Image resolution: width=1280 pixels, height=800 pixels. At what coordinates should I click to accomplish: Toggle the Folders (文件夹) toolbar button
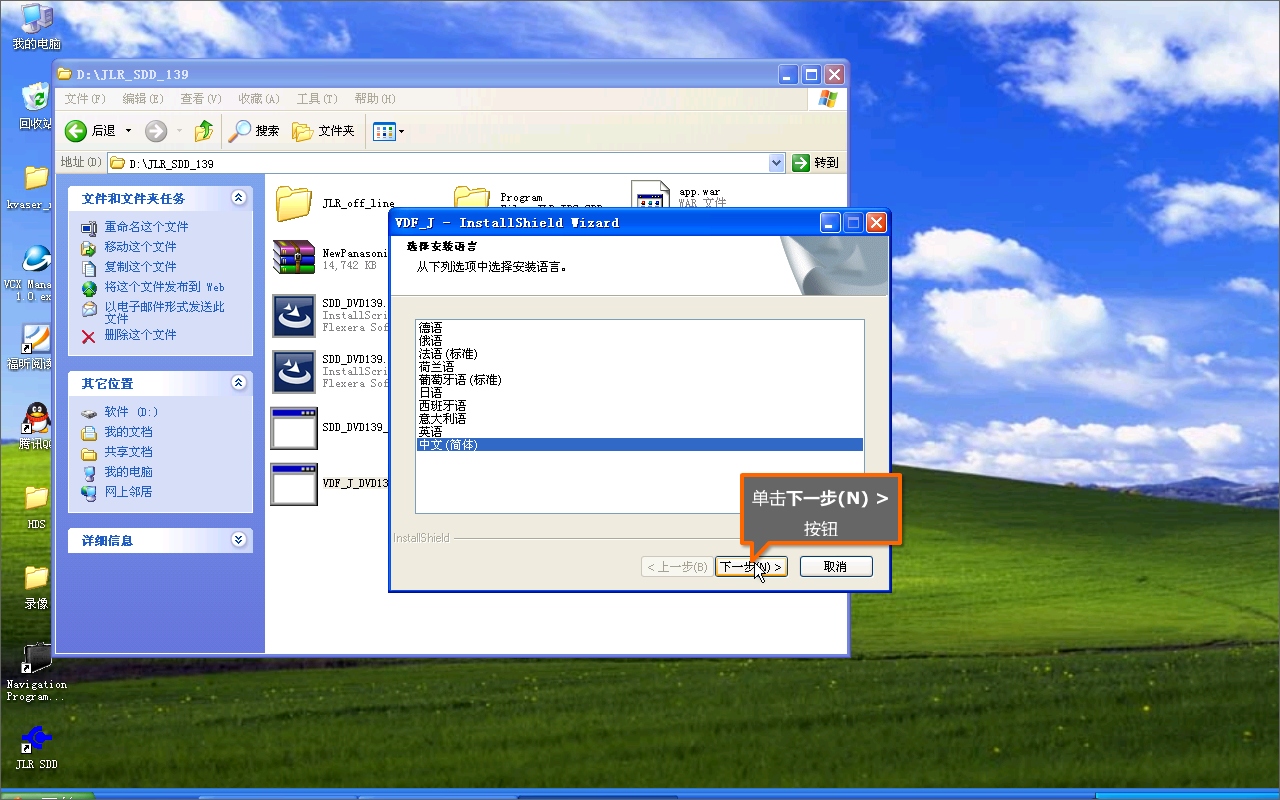pos(323,131)
